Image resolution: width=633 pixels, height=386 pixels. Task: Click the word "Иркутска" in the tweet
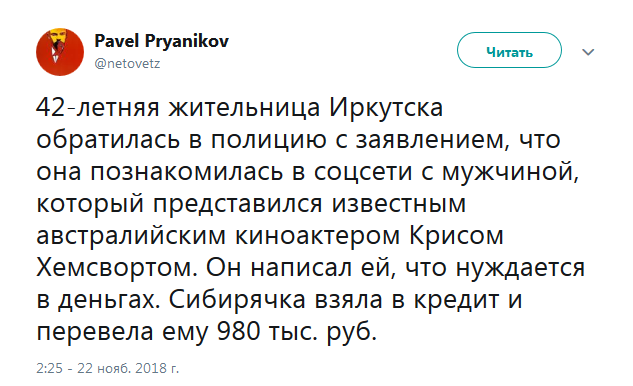pos(386,108)
